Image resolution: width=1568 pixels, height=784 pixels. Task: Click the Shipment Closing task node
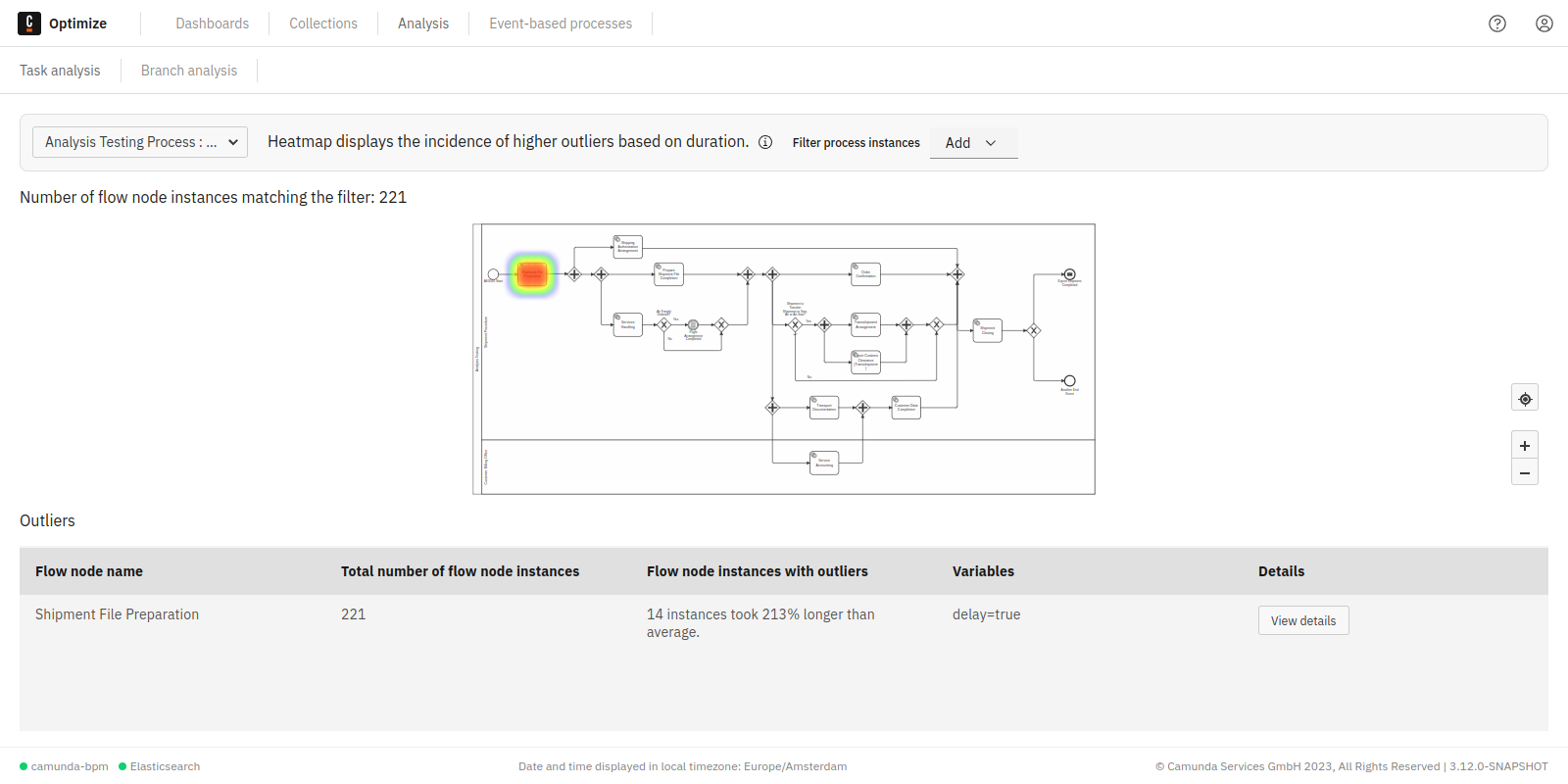tap(987, 330)
